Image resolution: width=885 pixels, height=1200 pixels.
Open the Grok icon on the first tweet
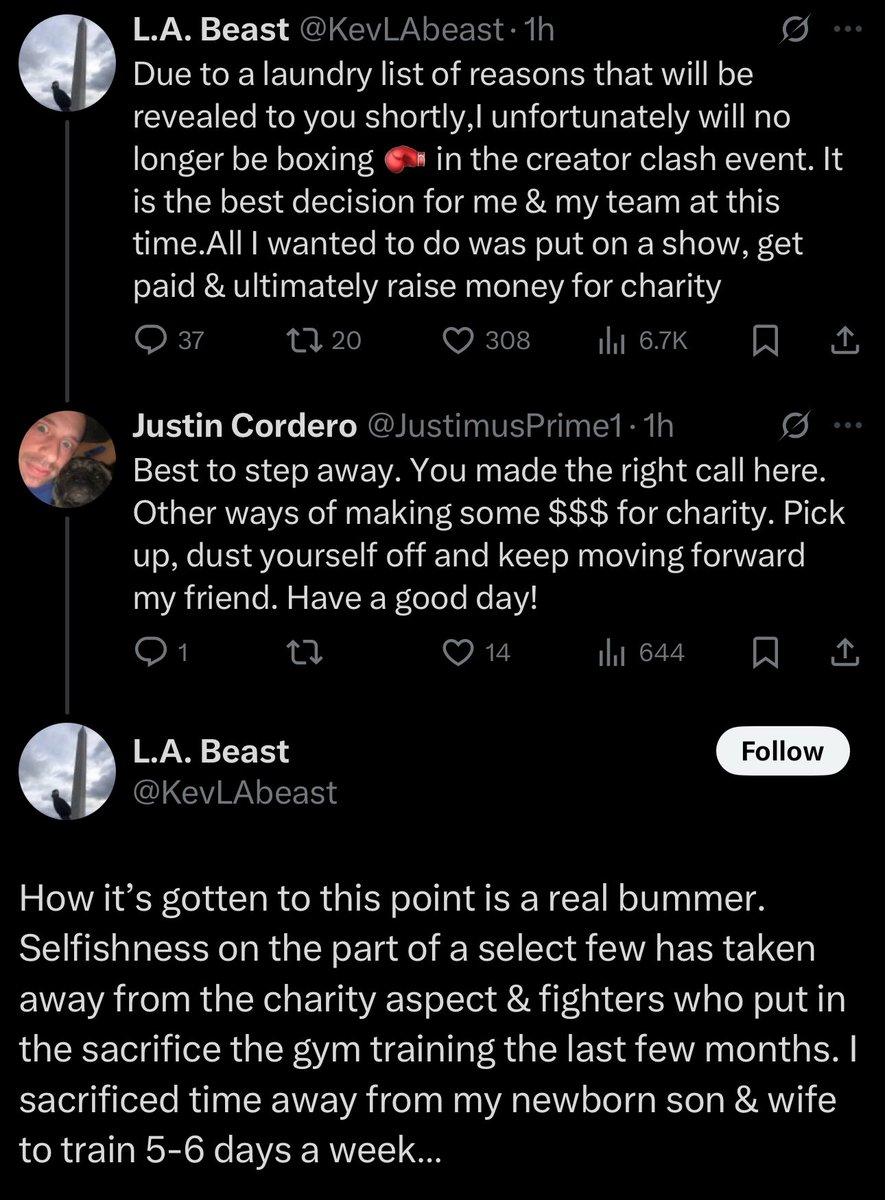795,32
